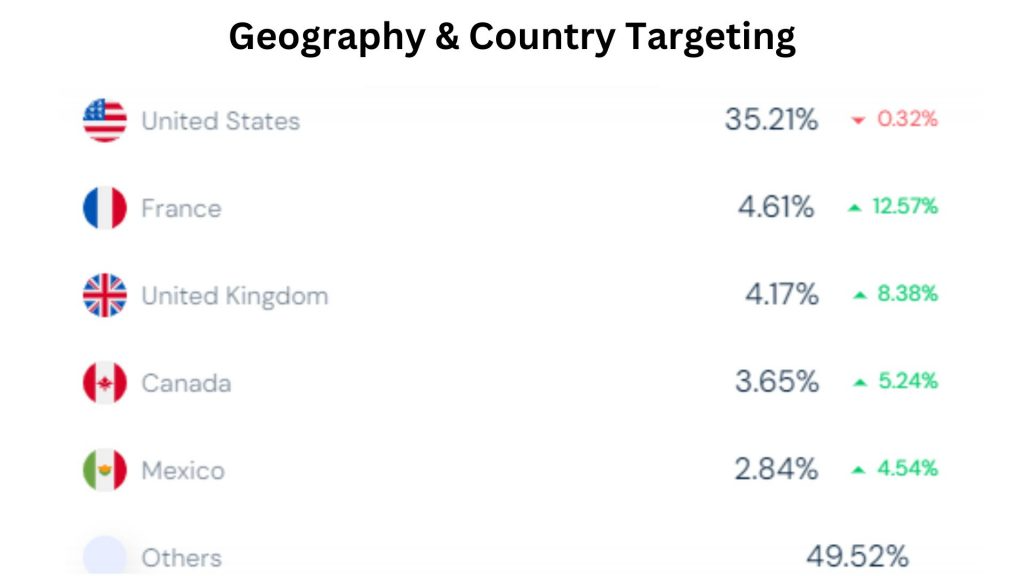Click the green up arrow beside 5.24%

pos(859,382)
